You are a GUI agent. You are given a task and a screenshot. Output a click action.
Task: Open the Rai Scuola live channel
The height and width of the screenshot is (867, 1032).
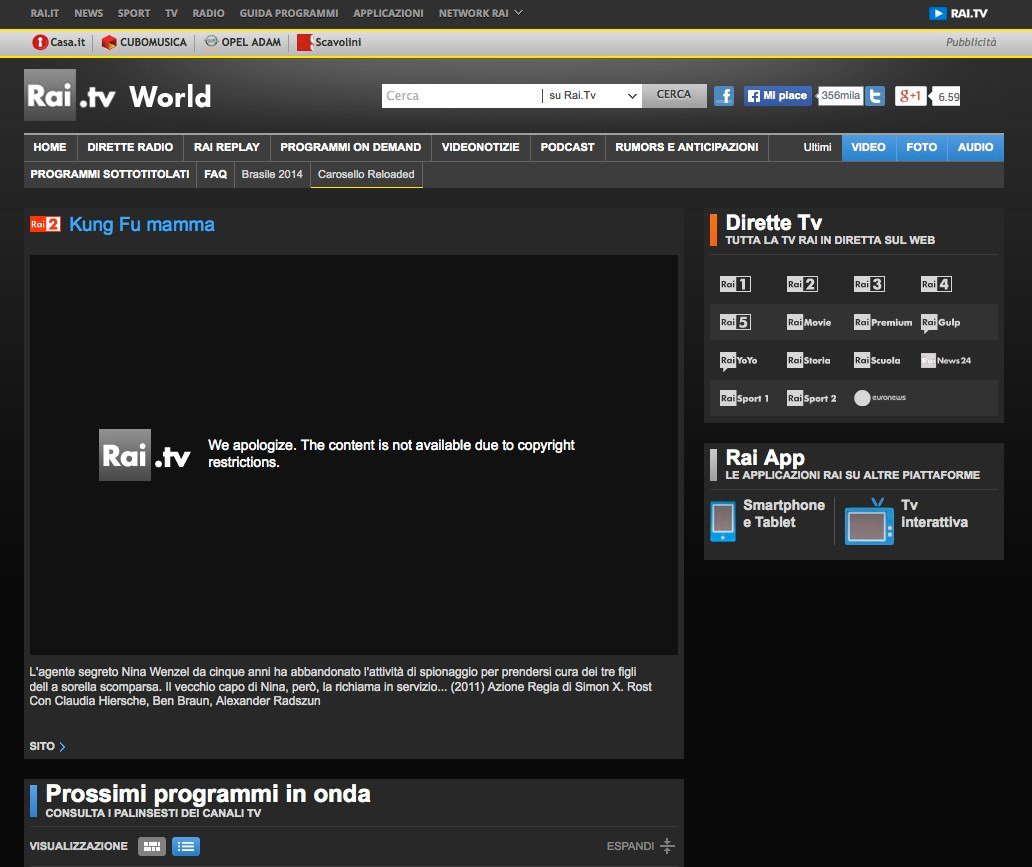coord(877,360)
